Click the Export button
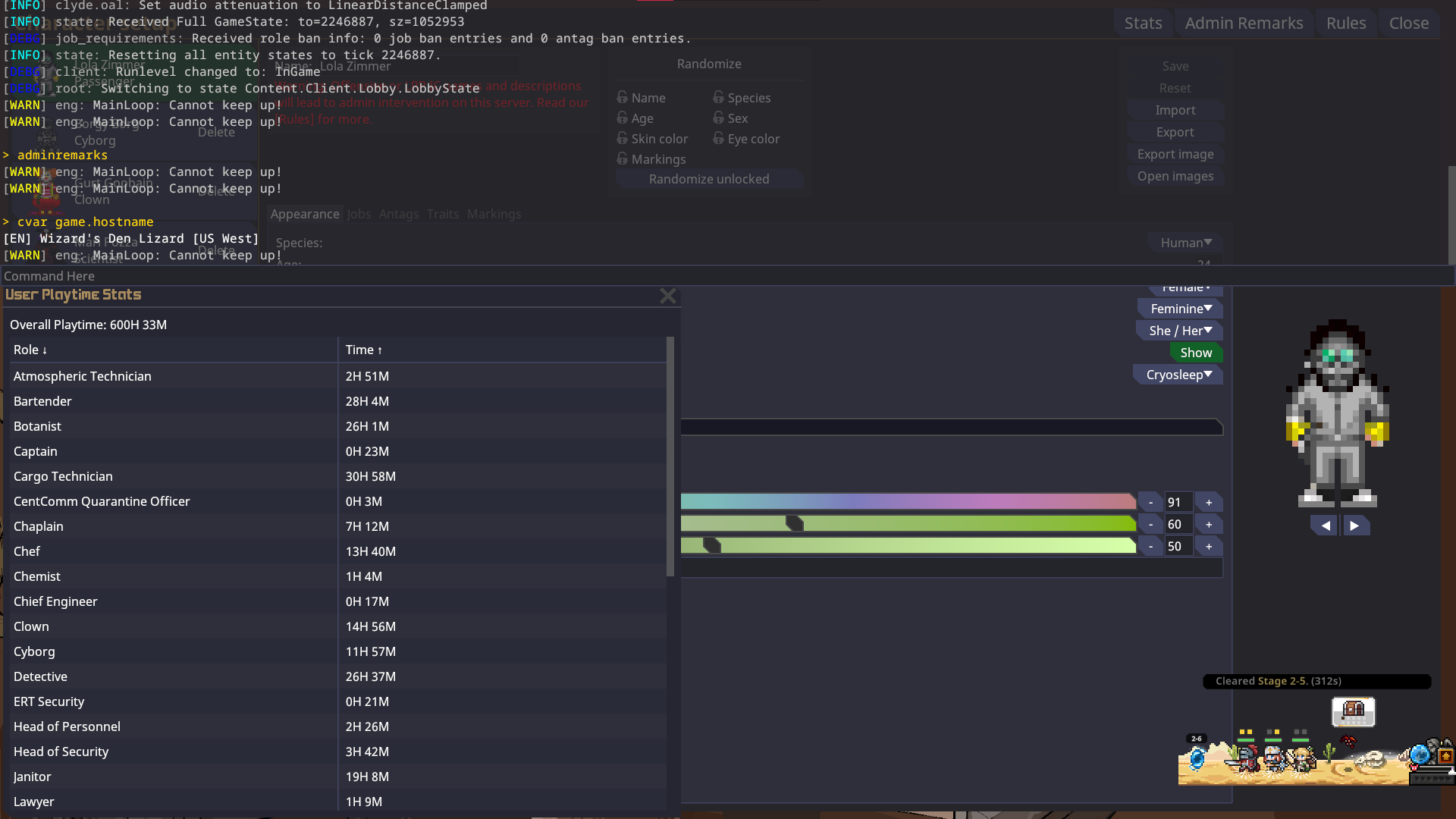 (1175, 132)
